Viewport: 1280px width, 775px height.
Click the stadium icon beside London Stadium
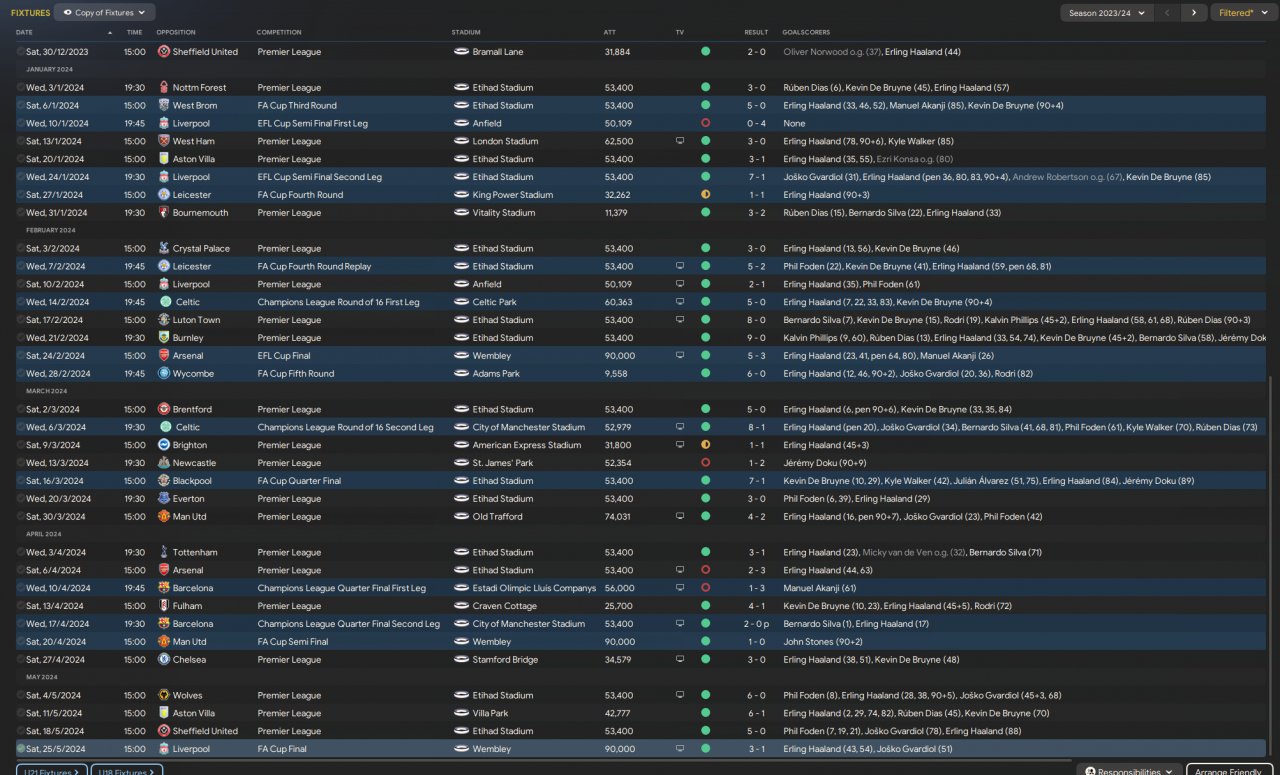click(461, 142)
